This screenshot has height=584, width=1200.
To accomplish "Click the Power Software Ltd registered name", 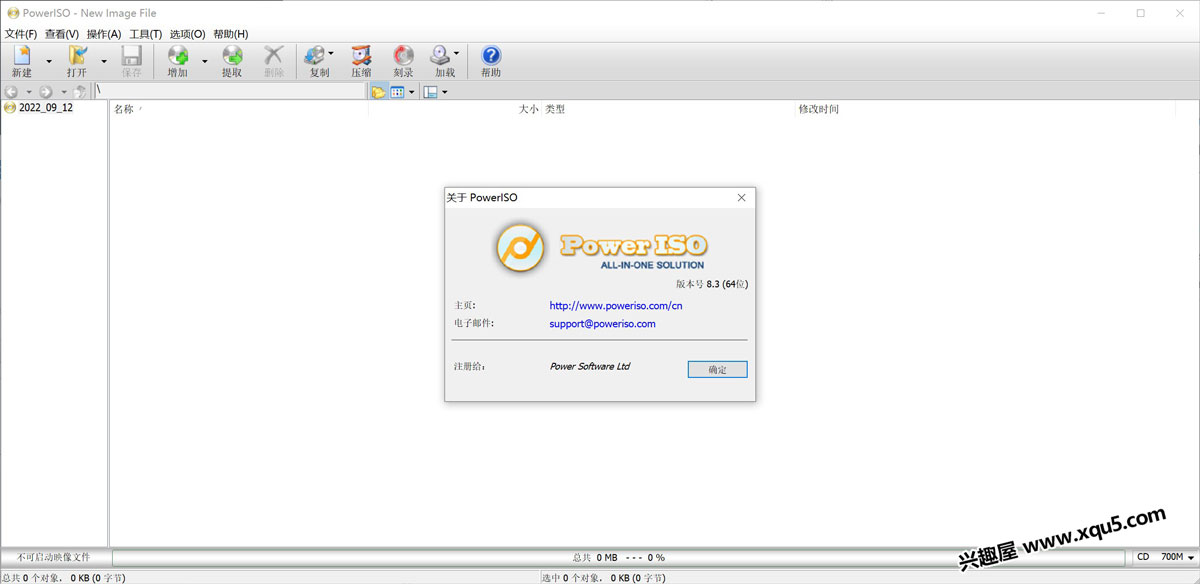I will click(590, 367).
